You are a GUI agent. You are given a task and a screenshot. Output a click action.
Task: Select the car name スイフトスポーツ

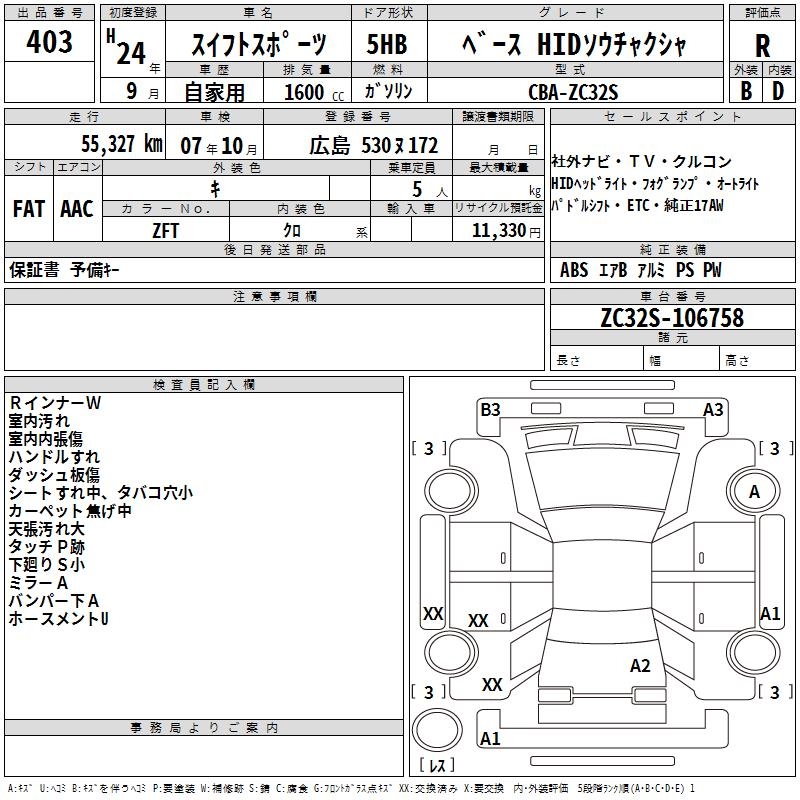259,43
